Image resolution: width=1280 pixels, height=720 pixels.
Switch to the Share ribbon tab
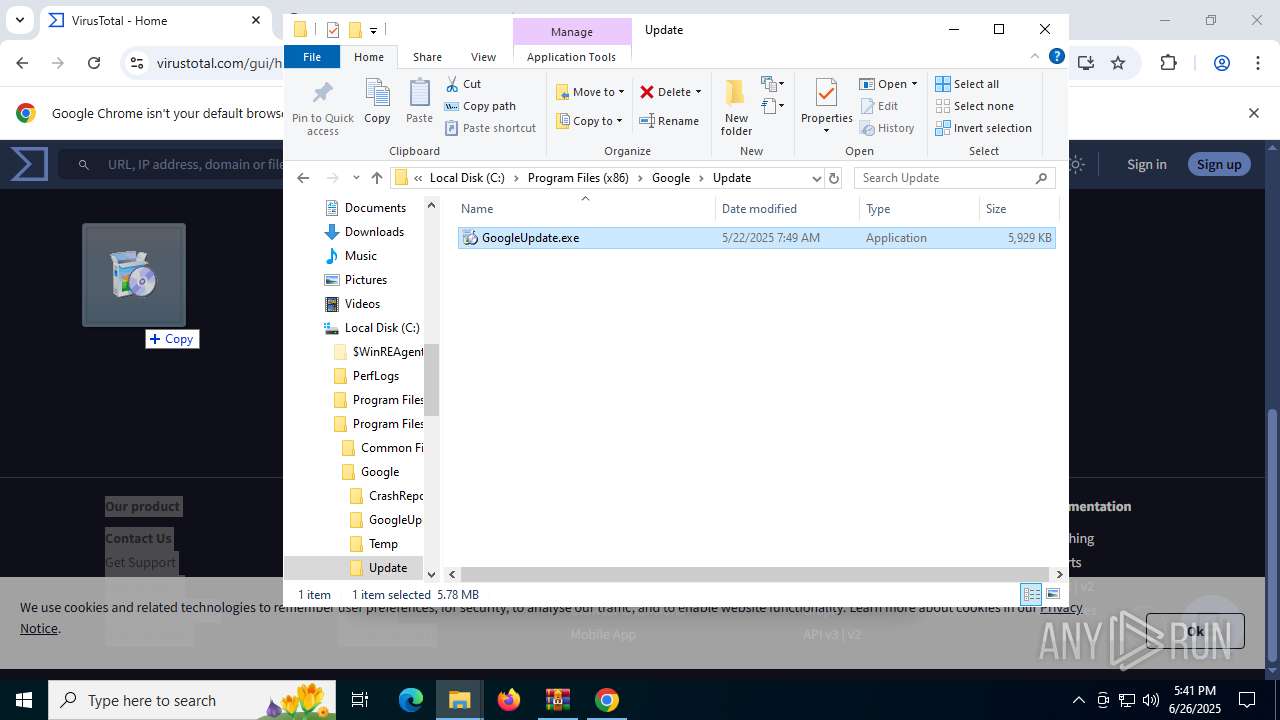[427, 57]
